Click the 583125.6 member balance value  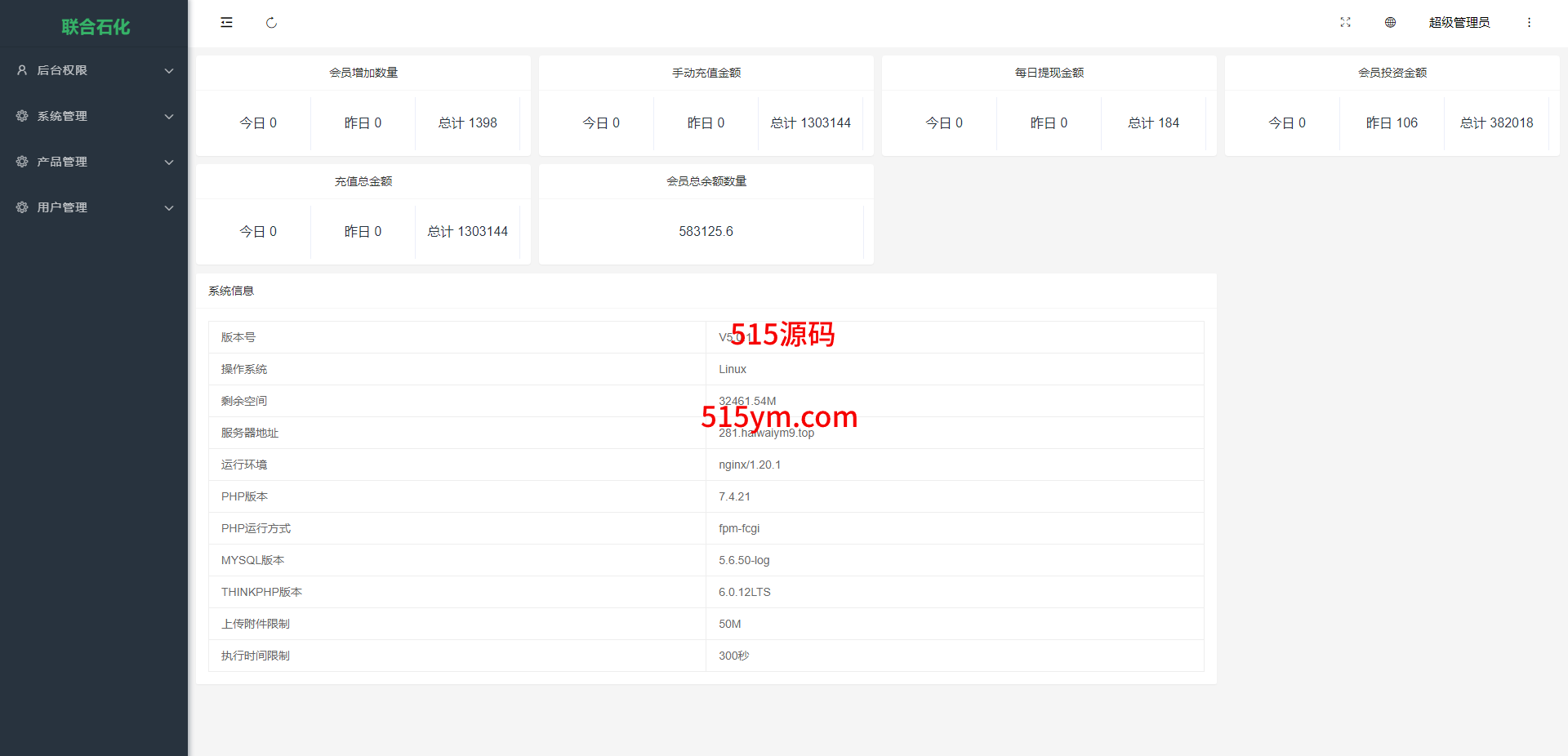(x=706, y=232)
